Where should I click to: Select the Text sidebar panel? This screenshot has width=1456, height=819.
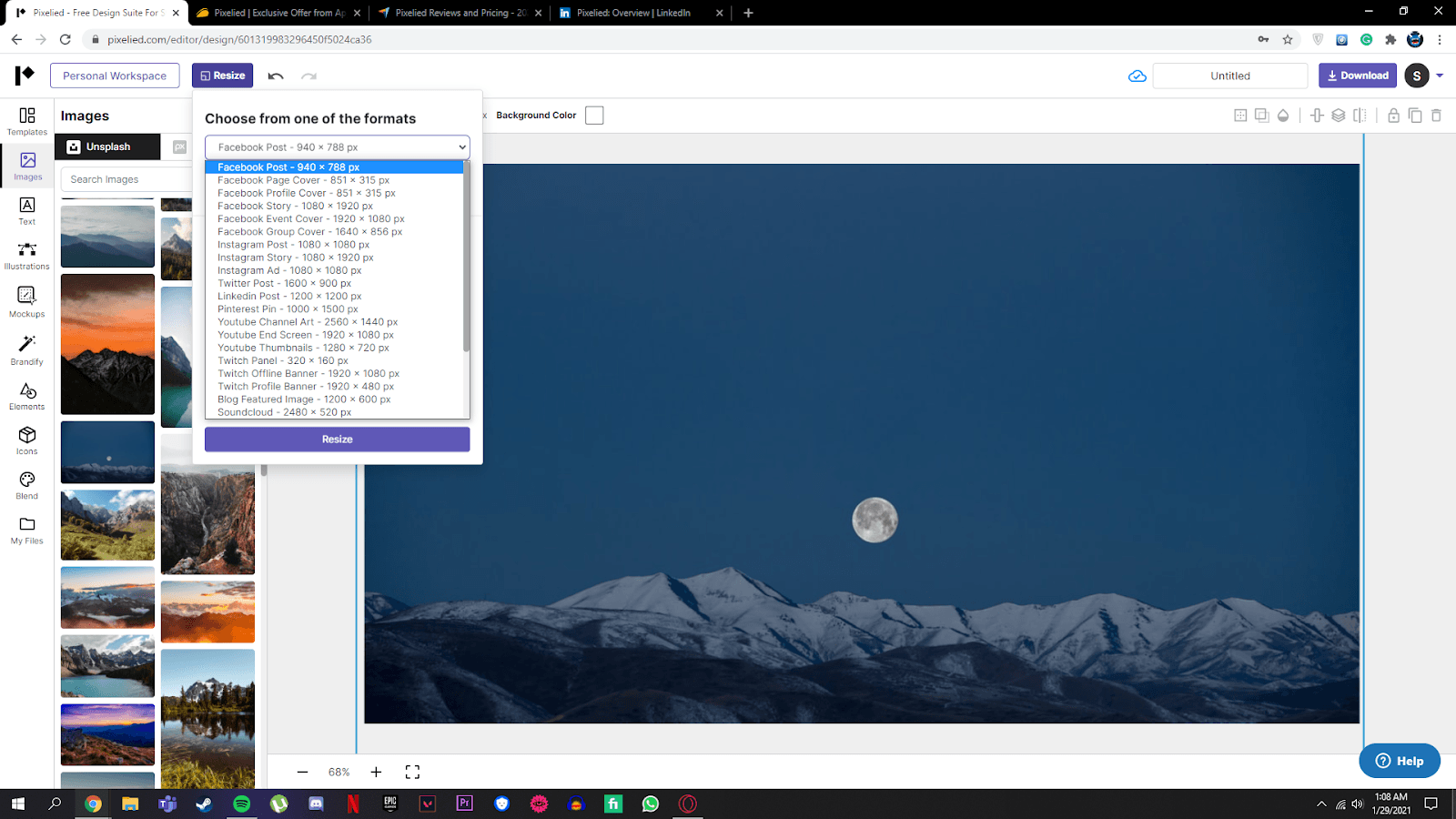coord(26,211)
